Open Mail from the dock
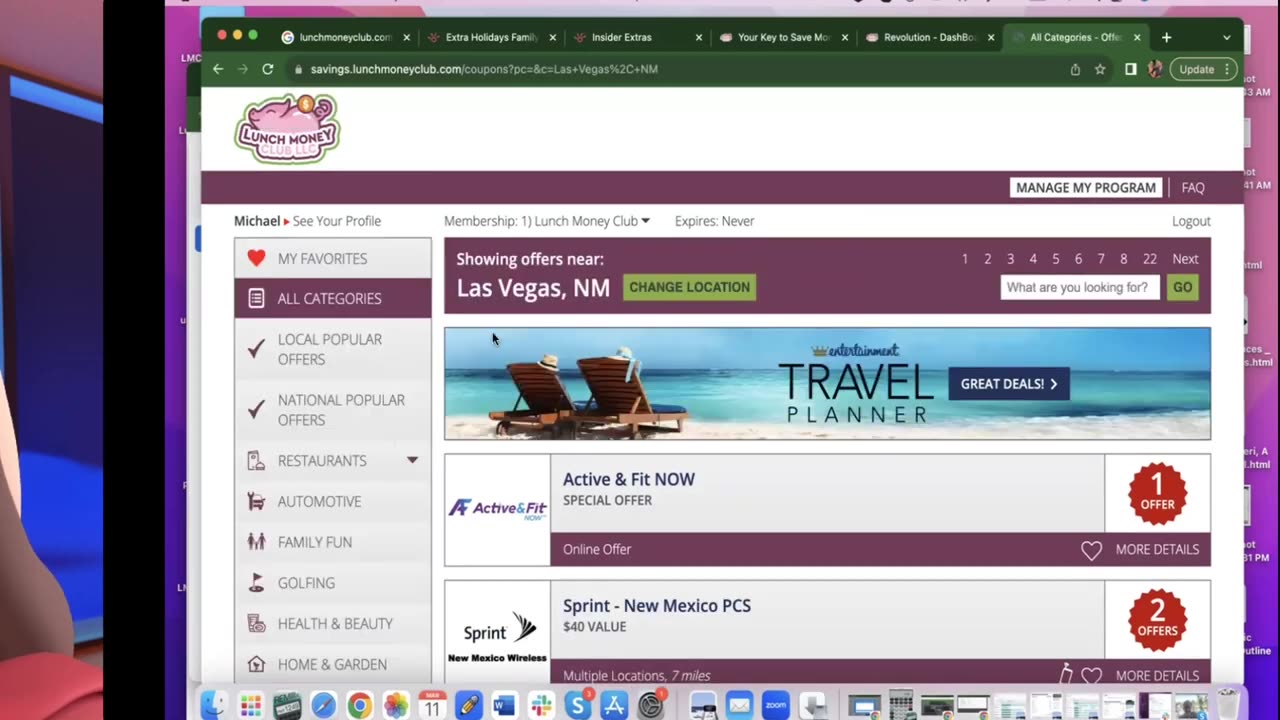Viewport: 1280px width, 720px height. tap(739, 705)
